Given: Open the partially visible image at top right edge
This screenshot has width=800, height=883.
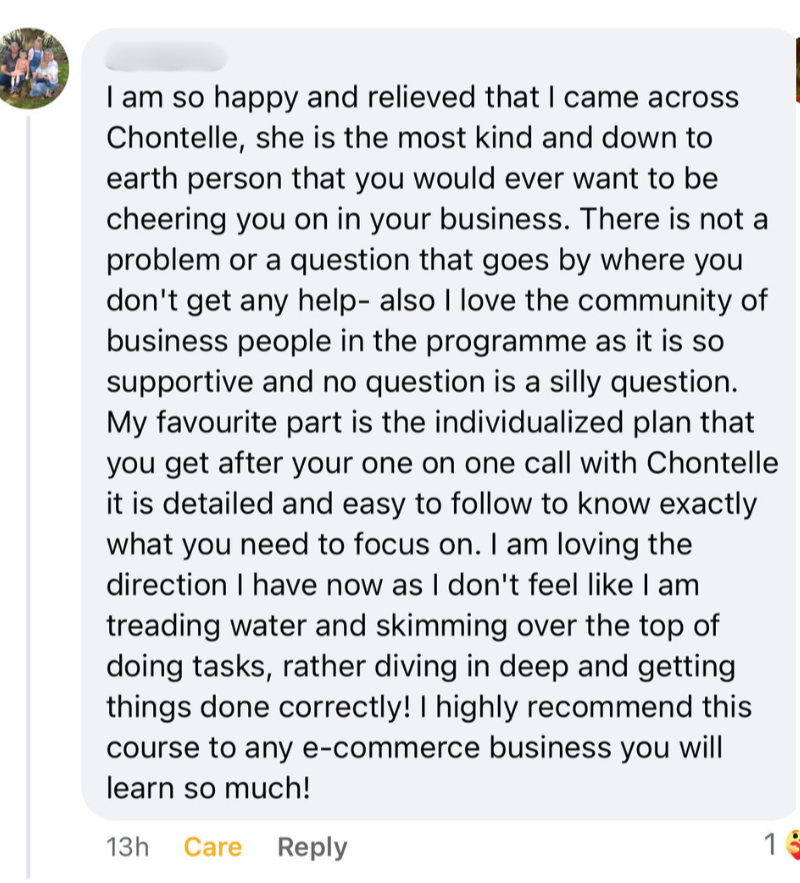Looking at the screenshot, I should [x=797, y=69].
